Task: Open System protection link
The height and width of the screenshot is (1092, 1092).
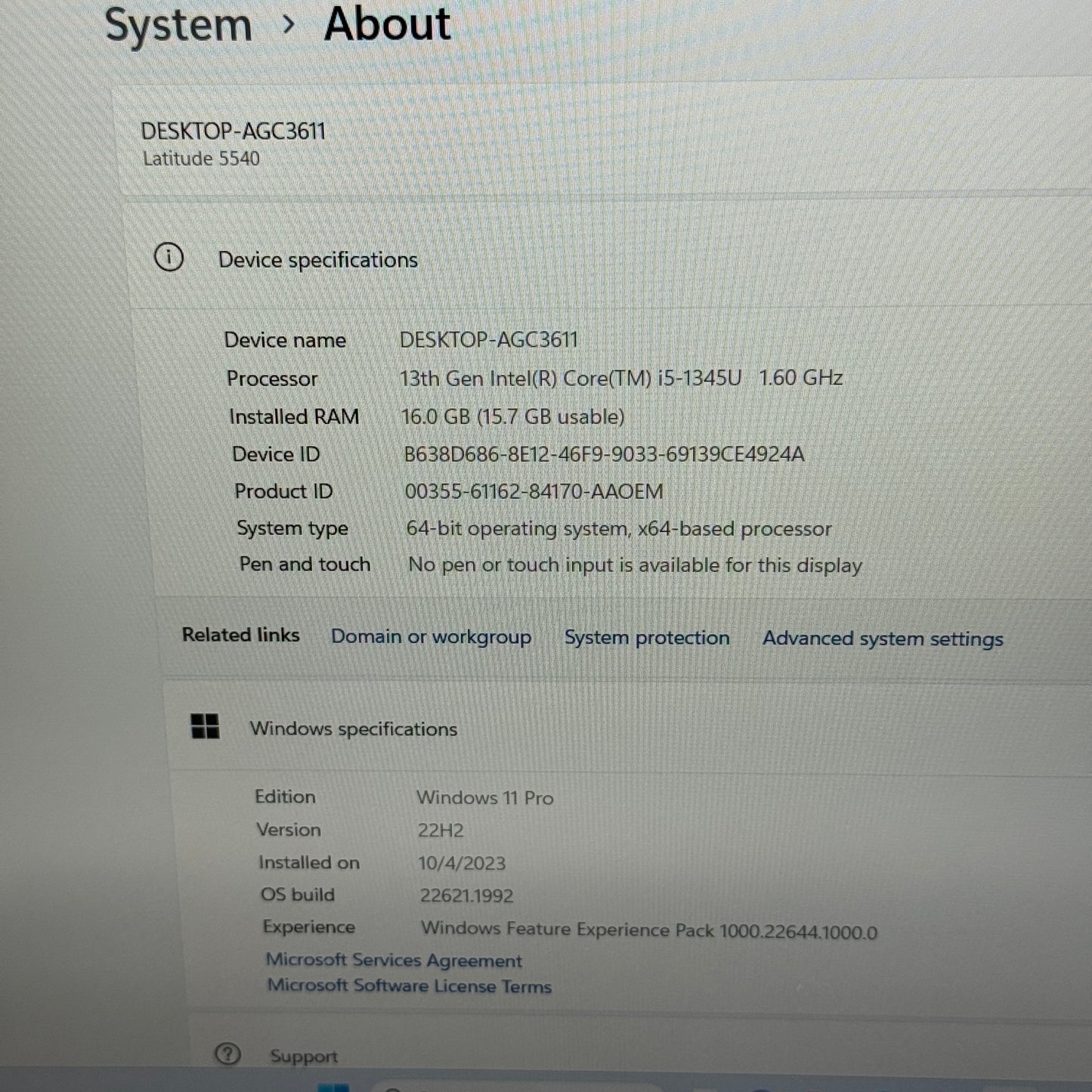Action: pos(647,638)
